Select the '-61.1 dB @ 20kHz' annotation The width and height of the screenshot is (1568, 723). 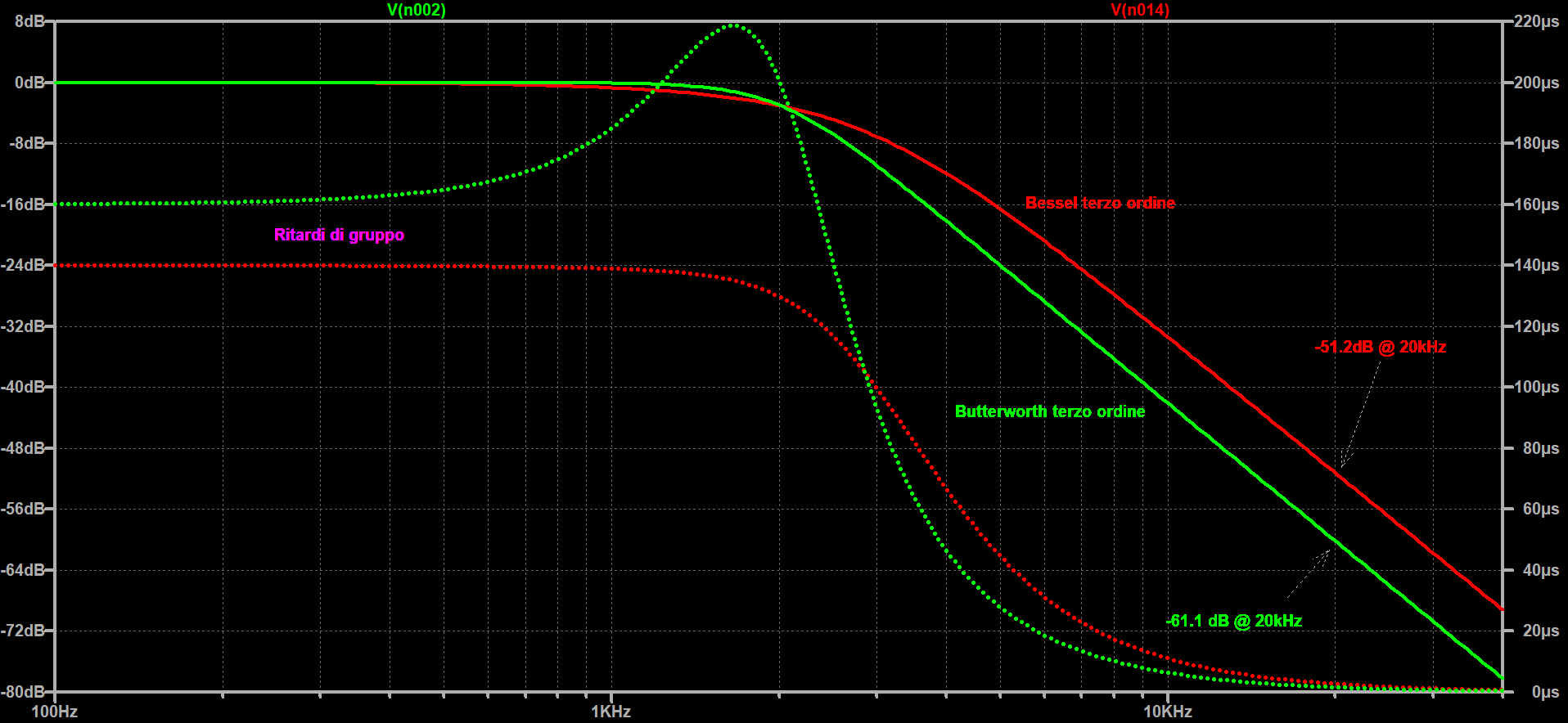coord(1233,621)
